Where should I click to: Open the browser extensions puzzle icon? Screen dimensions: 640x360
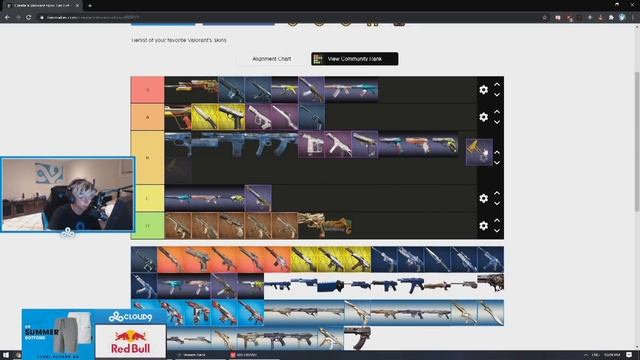pos(611,18)
